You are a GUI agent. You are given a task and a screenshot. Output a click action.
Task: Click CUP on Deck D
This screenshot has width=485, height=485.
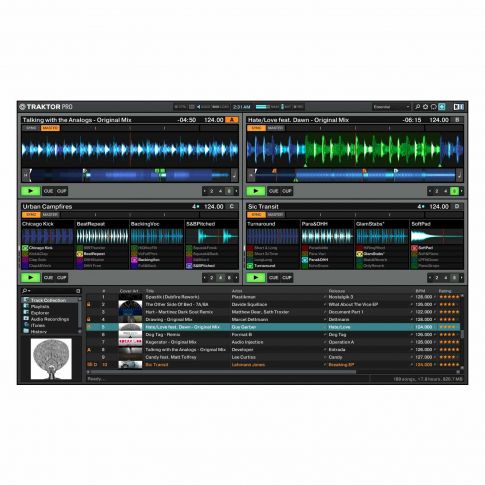tap(287, 277)
